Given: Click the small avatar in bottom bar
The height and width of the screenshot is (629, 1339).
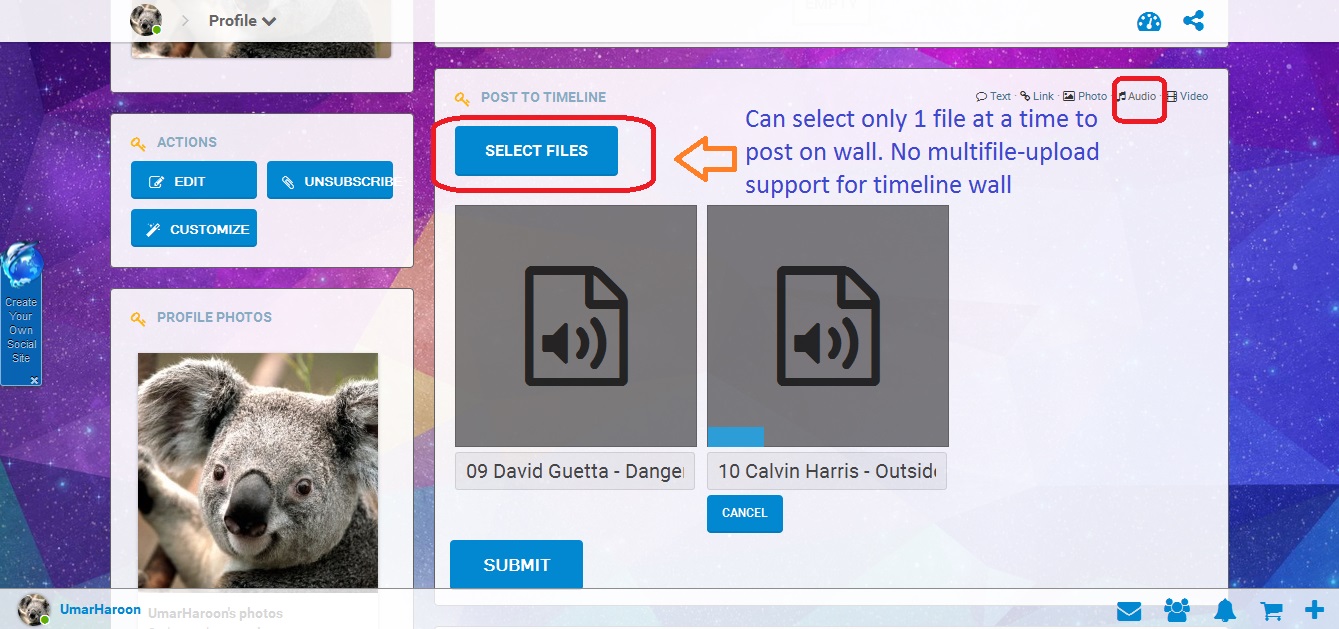Looking at the screenshot, I should coord(34,609).
